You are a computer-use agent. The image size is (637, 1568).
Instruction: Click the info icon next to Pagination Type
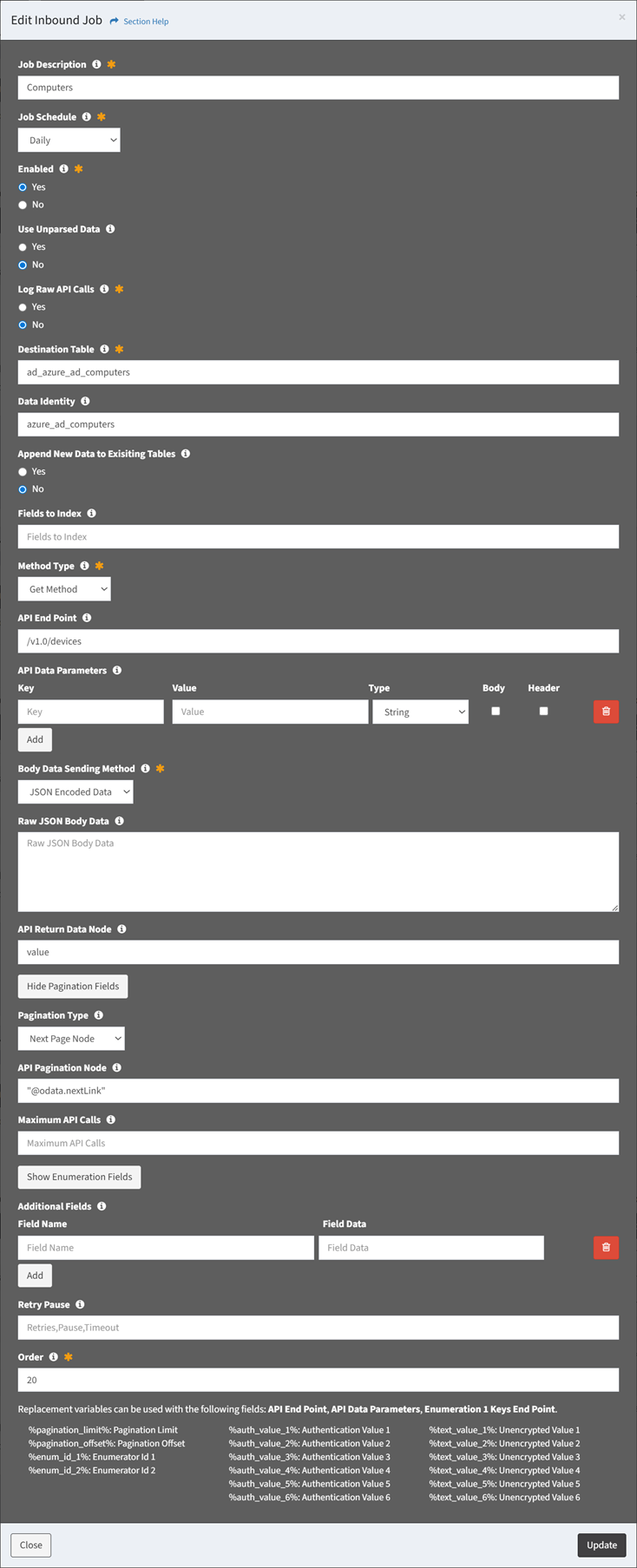99,1015
